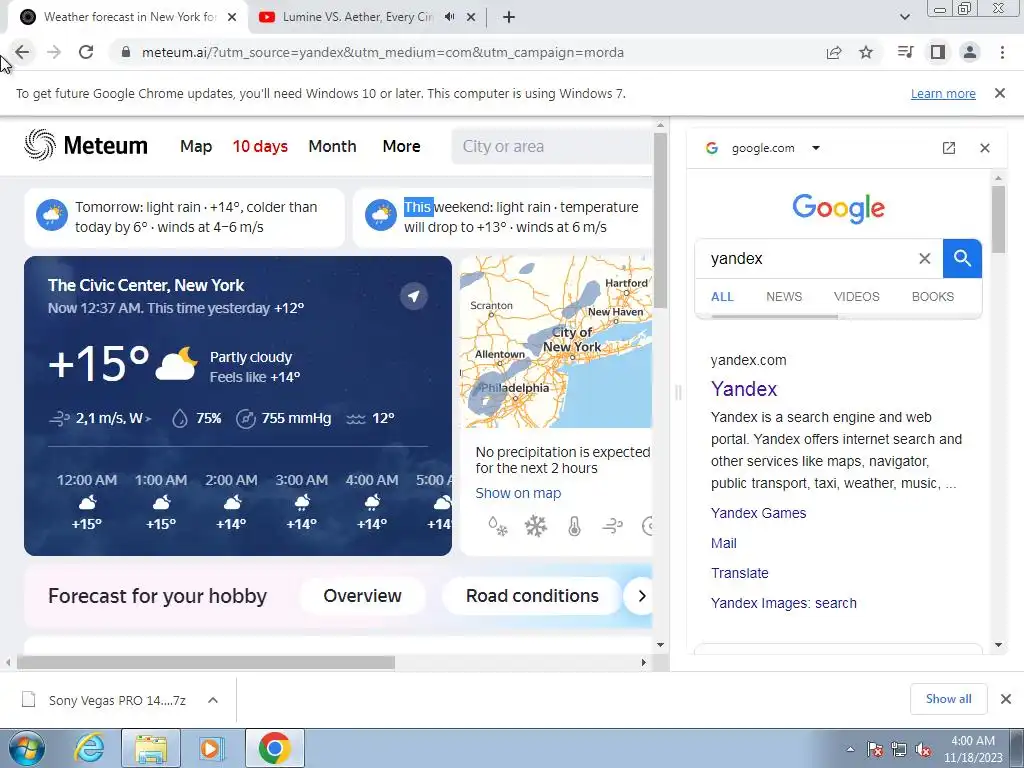The width and height of the screenshot is (1024, 768).
Task: Open the More menu in Meteum
Action: [x=401, y=146]
